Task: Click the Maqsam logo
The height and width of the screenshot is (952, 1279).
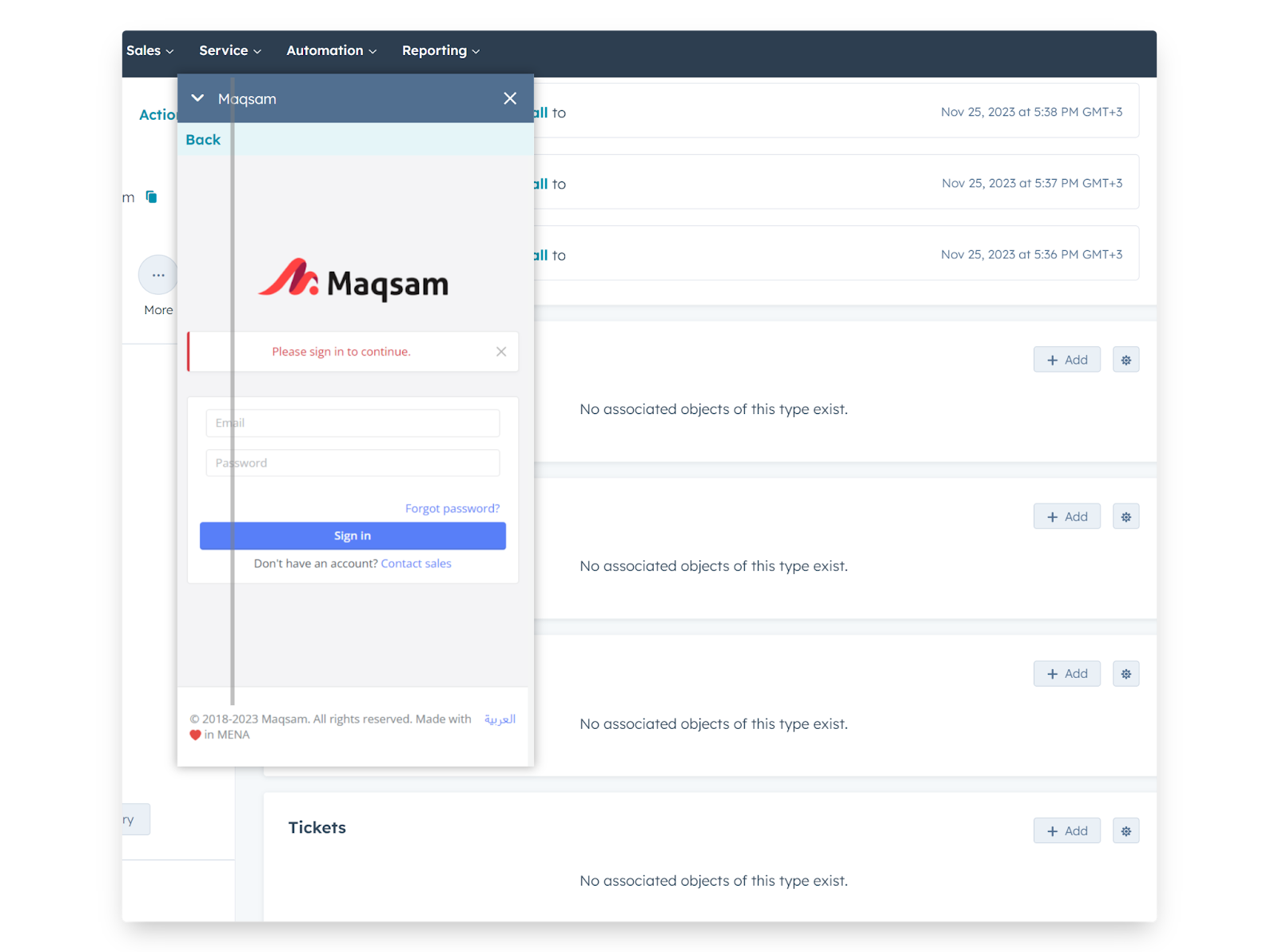Action: pyautogui.click(x=353, y=281)
